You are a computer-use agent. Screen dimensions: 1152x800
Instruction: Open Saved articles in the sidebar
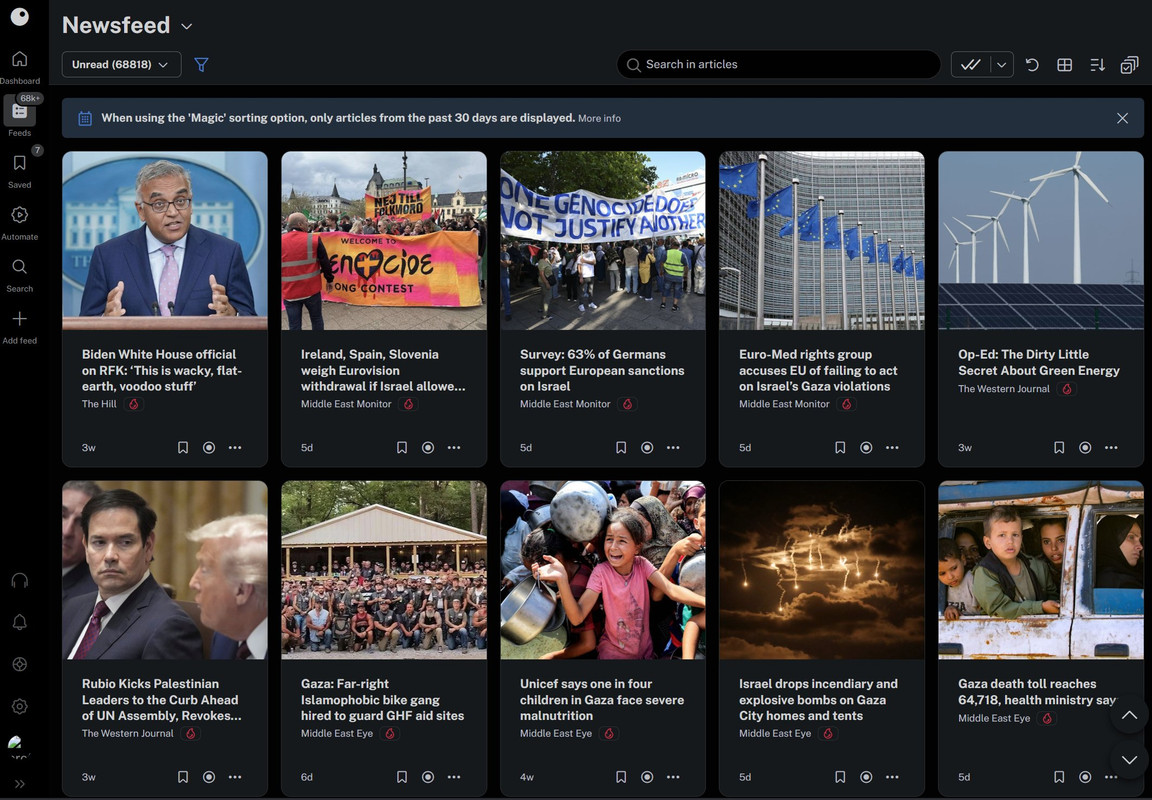(20, 170)
